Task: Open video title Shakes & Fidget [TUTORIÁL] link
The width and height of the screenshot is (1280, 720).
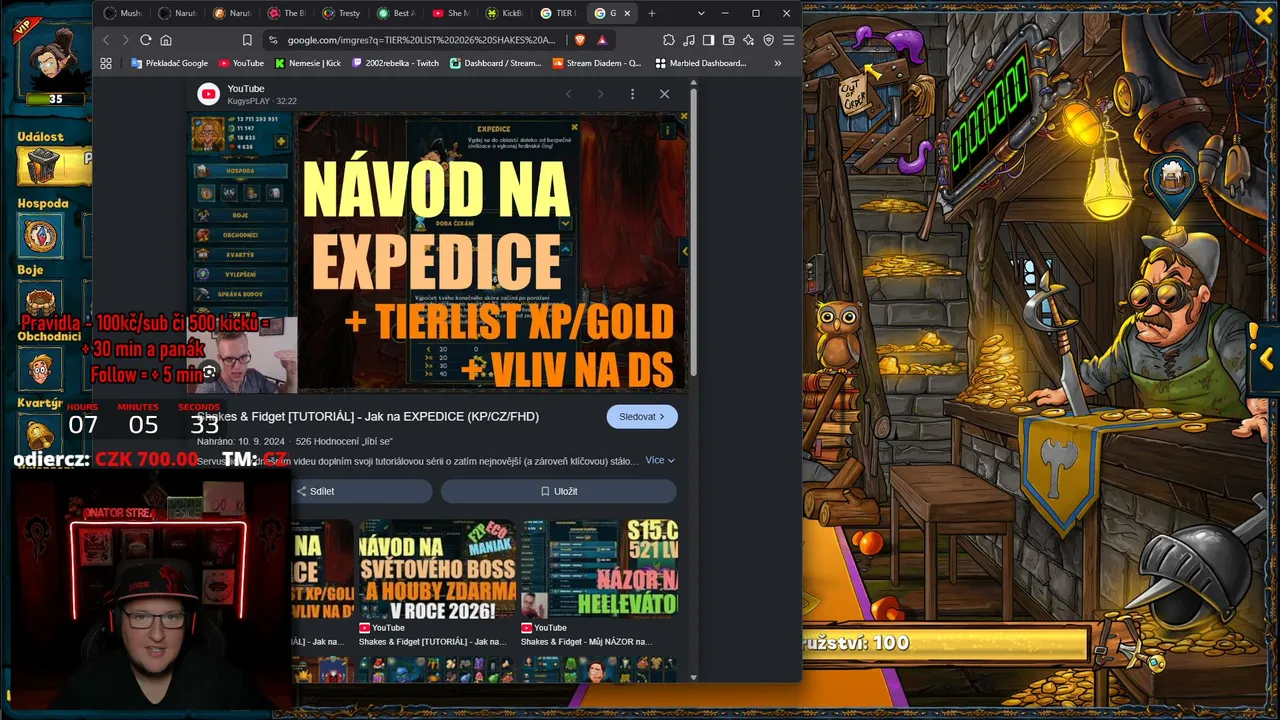Action: 368,416
